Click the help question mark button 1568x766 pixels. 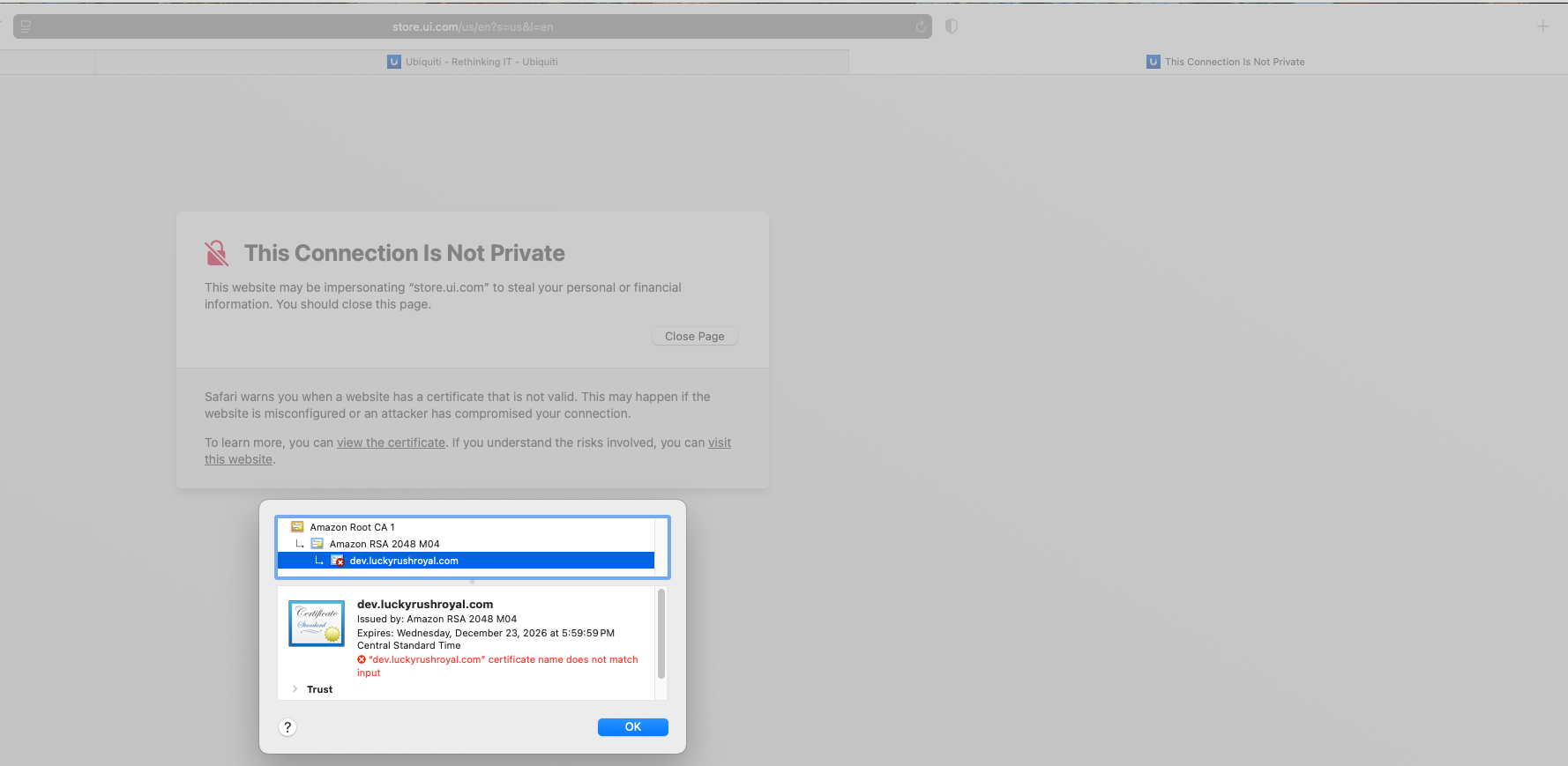pyautogui.click(x=287, y=727)
